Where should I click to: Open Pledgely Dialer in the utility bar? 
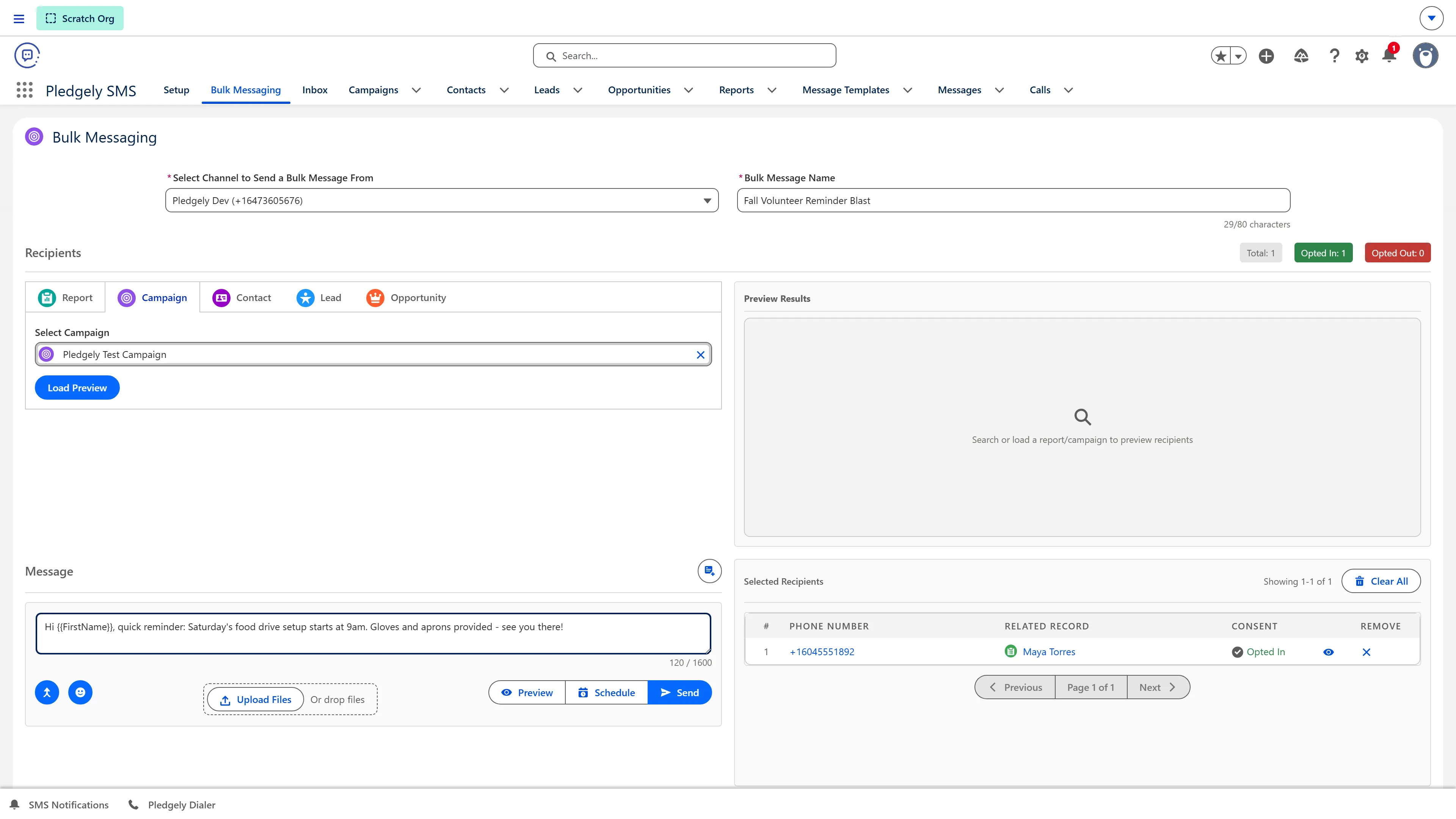click(x=172, y=805)
